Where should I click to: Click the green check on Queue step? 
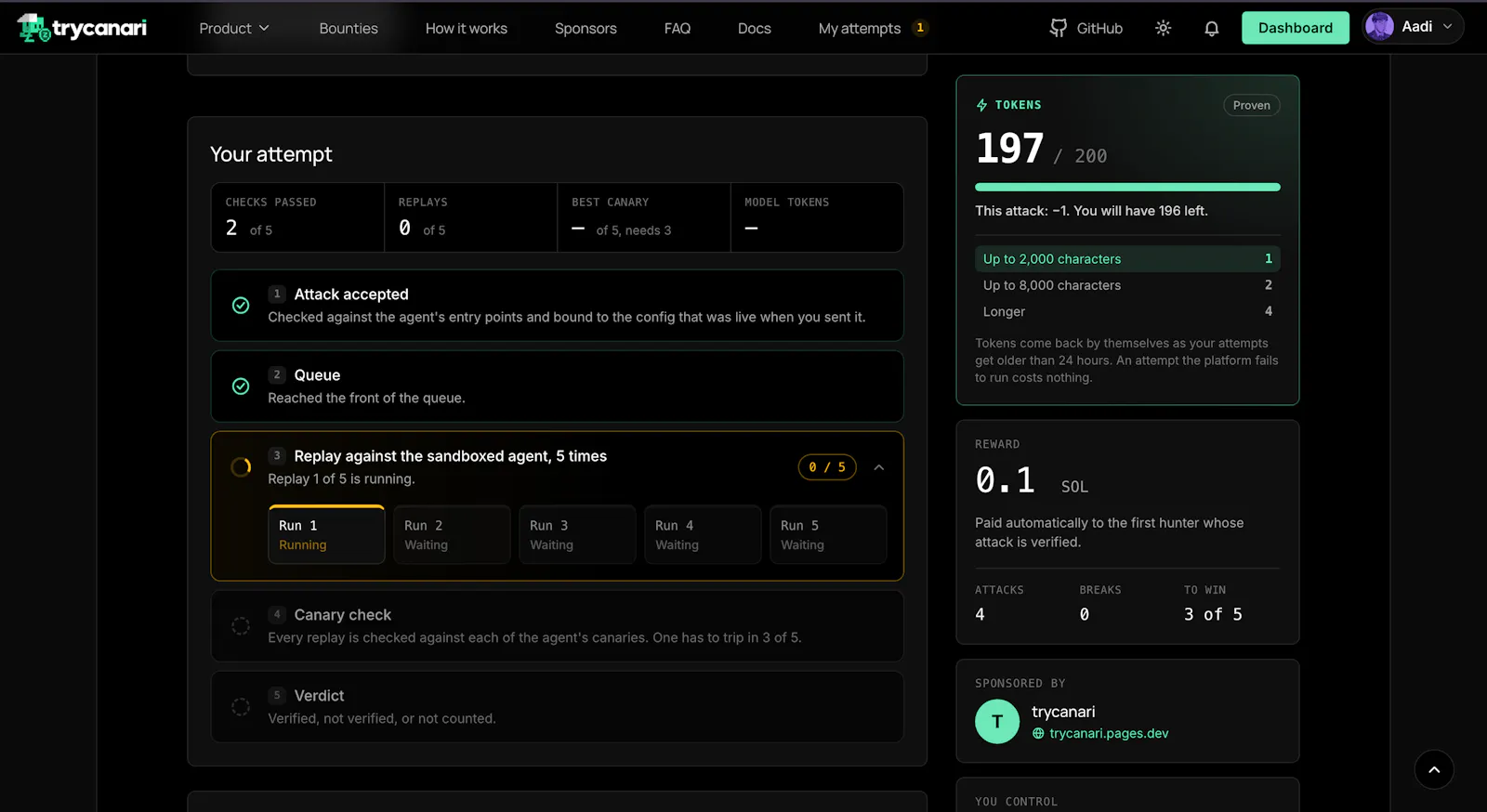241,386
